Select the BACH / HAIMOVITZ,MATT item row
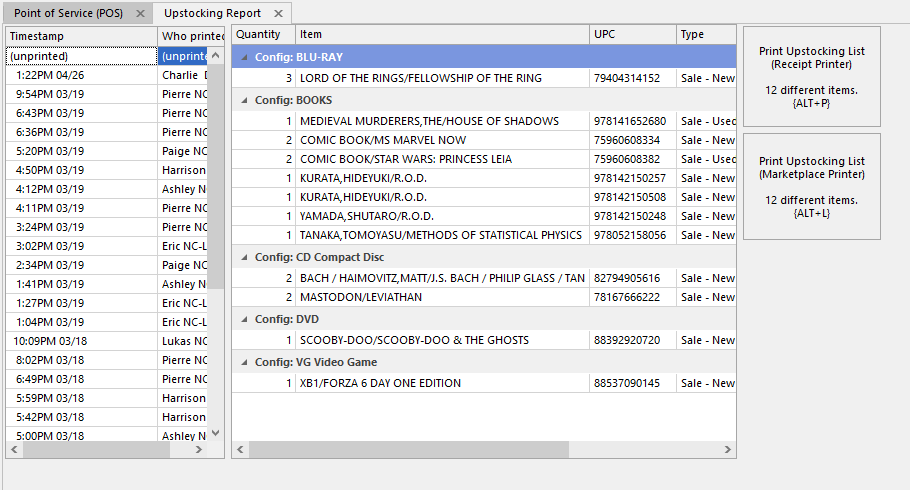Viewport: 910px width, 490px height. pyautogui.click(x=484, y=278)
